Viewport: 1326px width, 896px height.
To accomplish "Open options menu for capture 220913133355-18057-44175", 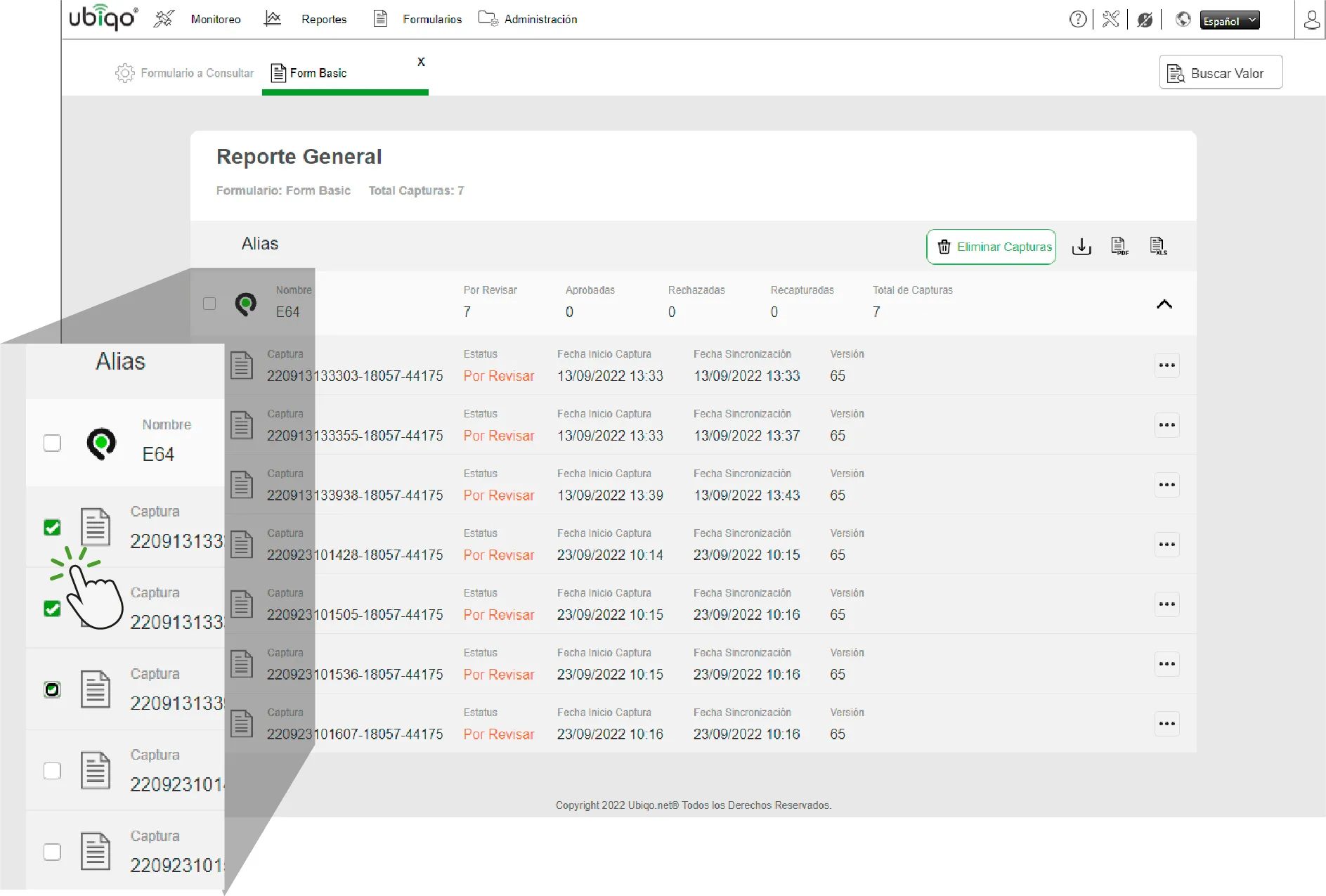I will (x=1167, y=425).
